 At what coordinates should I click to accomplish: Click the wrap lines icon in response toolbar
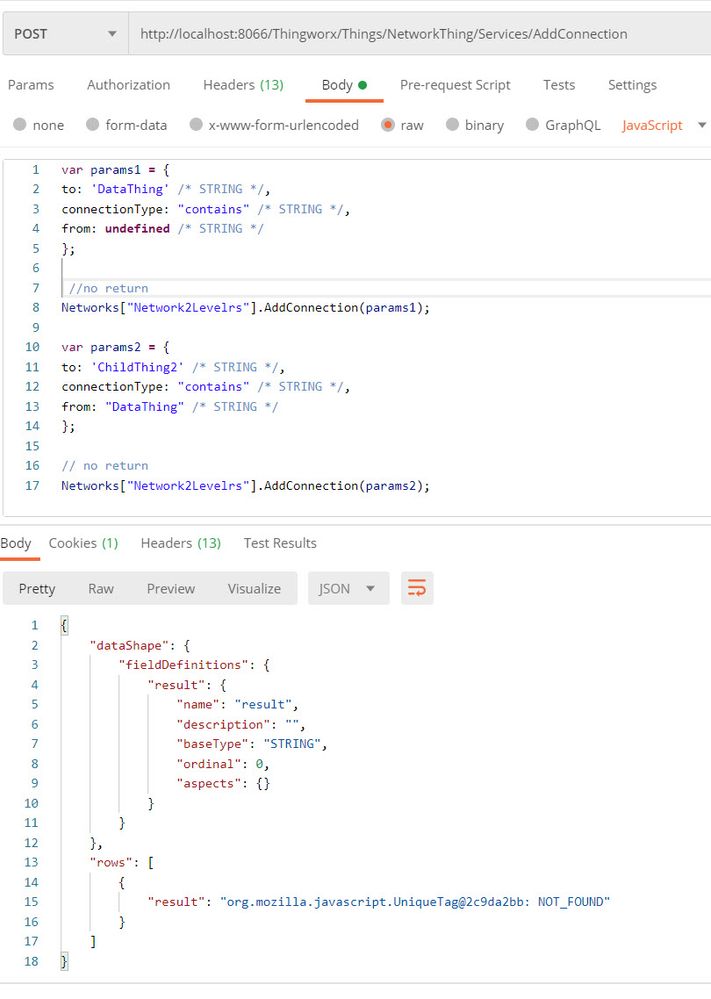pos(417,589)
